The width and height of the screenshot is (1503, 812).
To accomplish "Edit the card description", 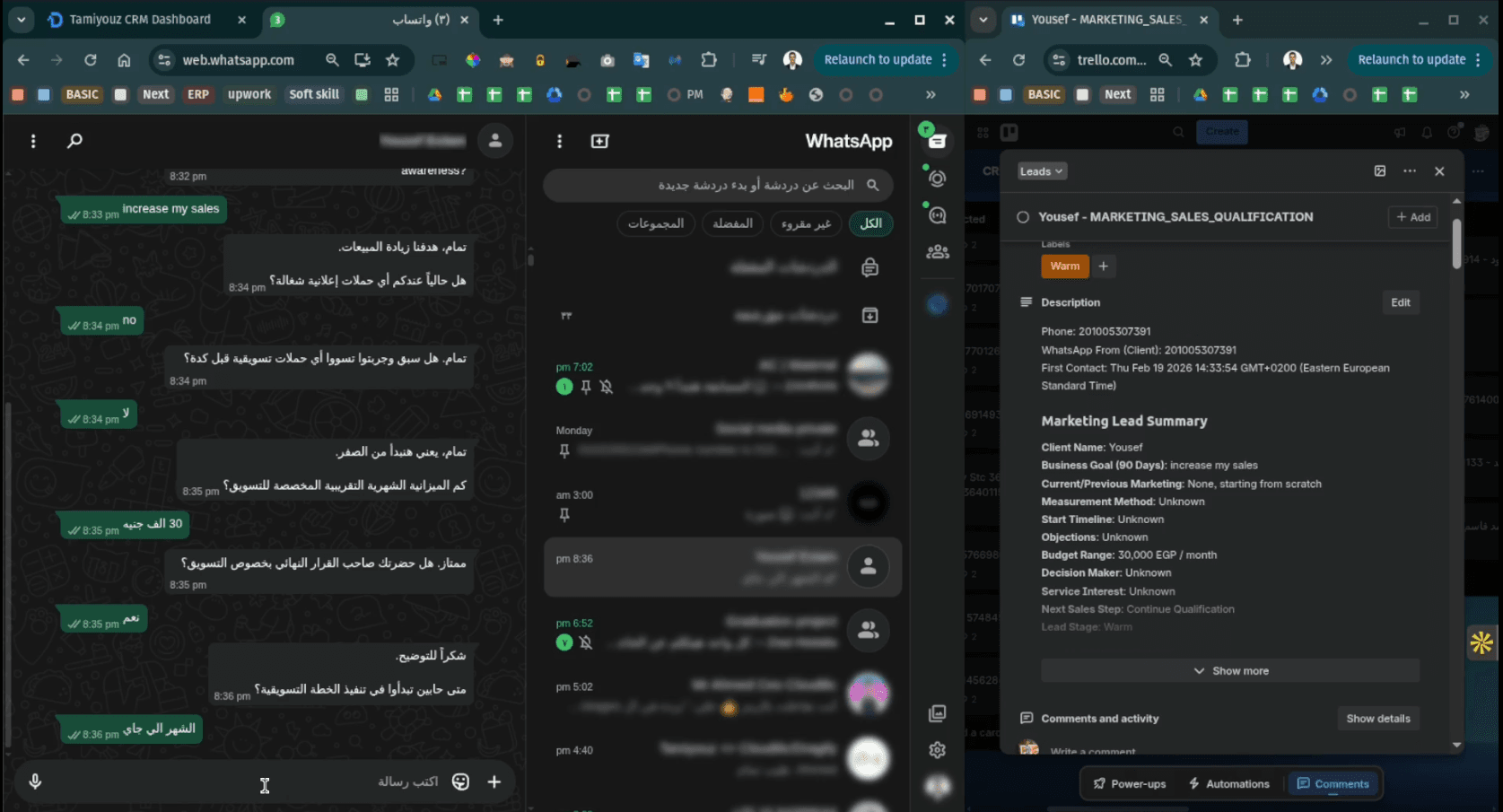I will click(1400, 302).
